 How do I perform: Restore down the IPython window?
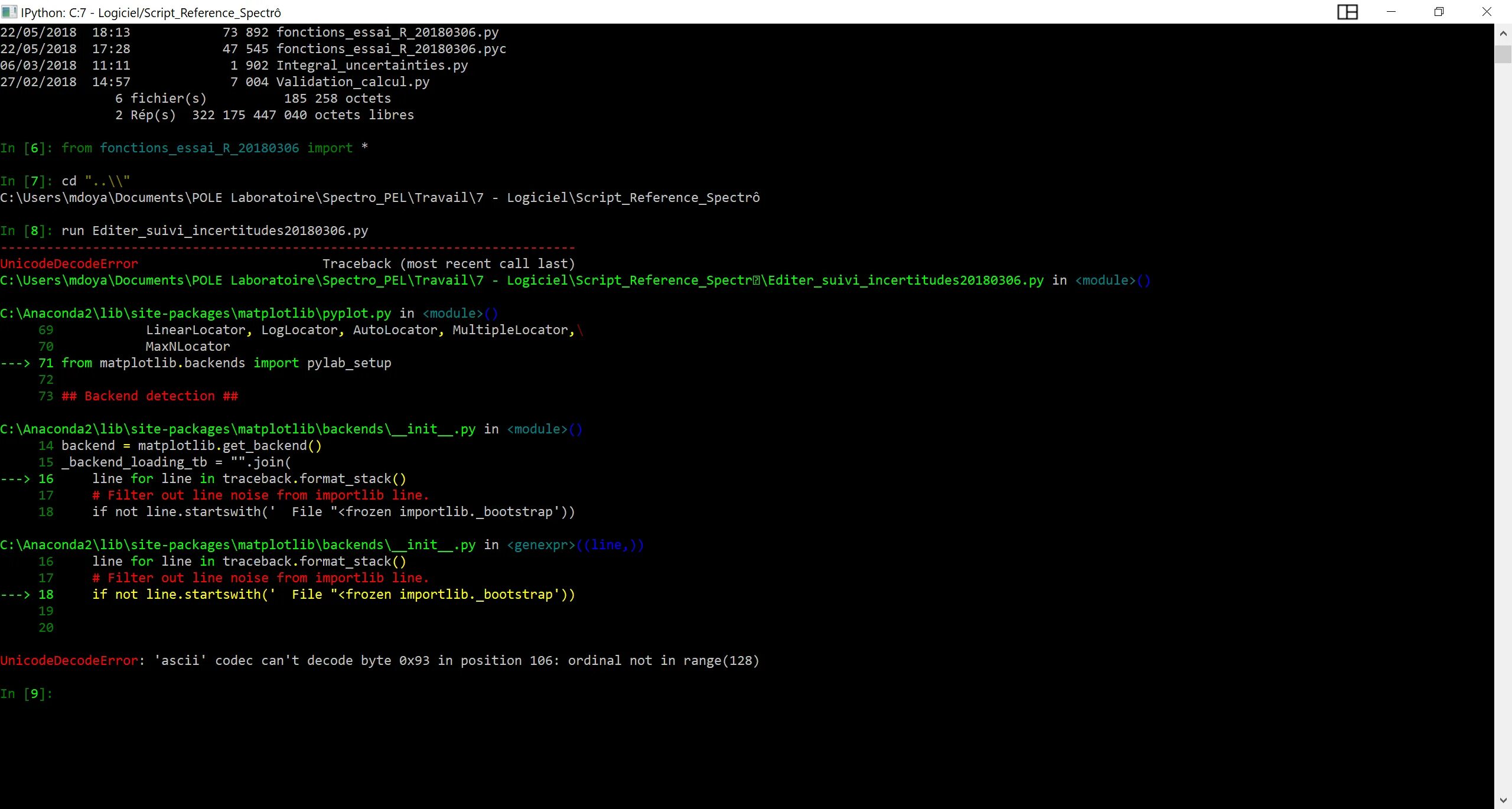click(1439, 12)
